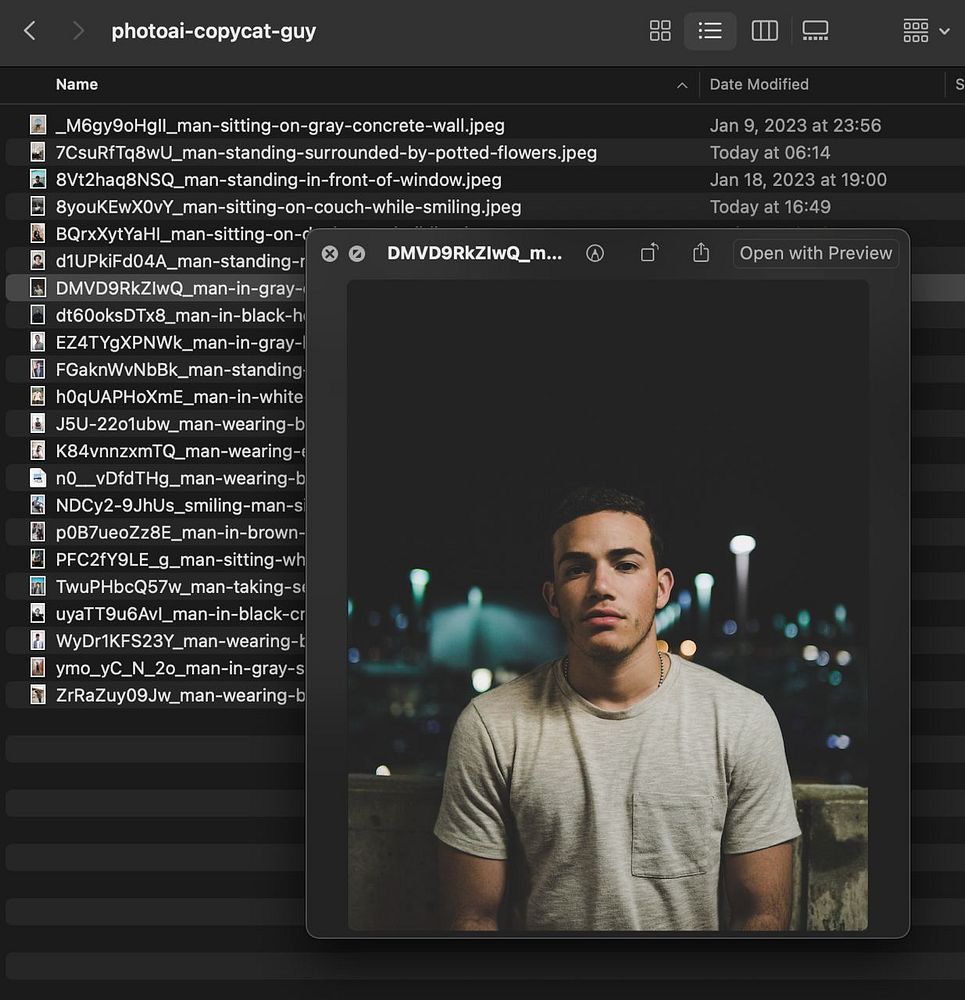965x1000 pixels.
Task: Switch to gallery view
Action: coord(815,31)
